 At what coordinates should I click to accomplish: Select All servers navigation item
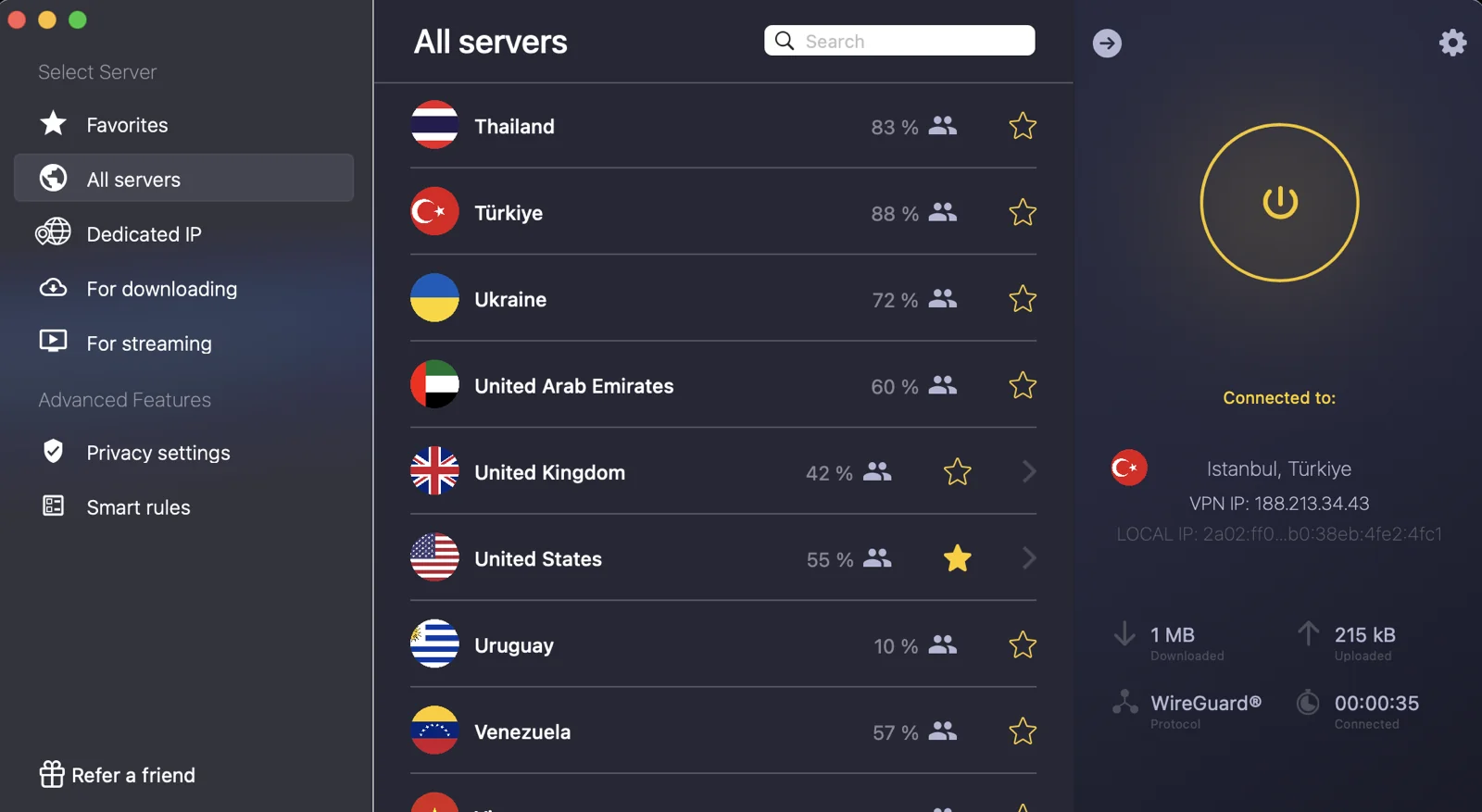(x=133, y=179)
